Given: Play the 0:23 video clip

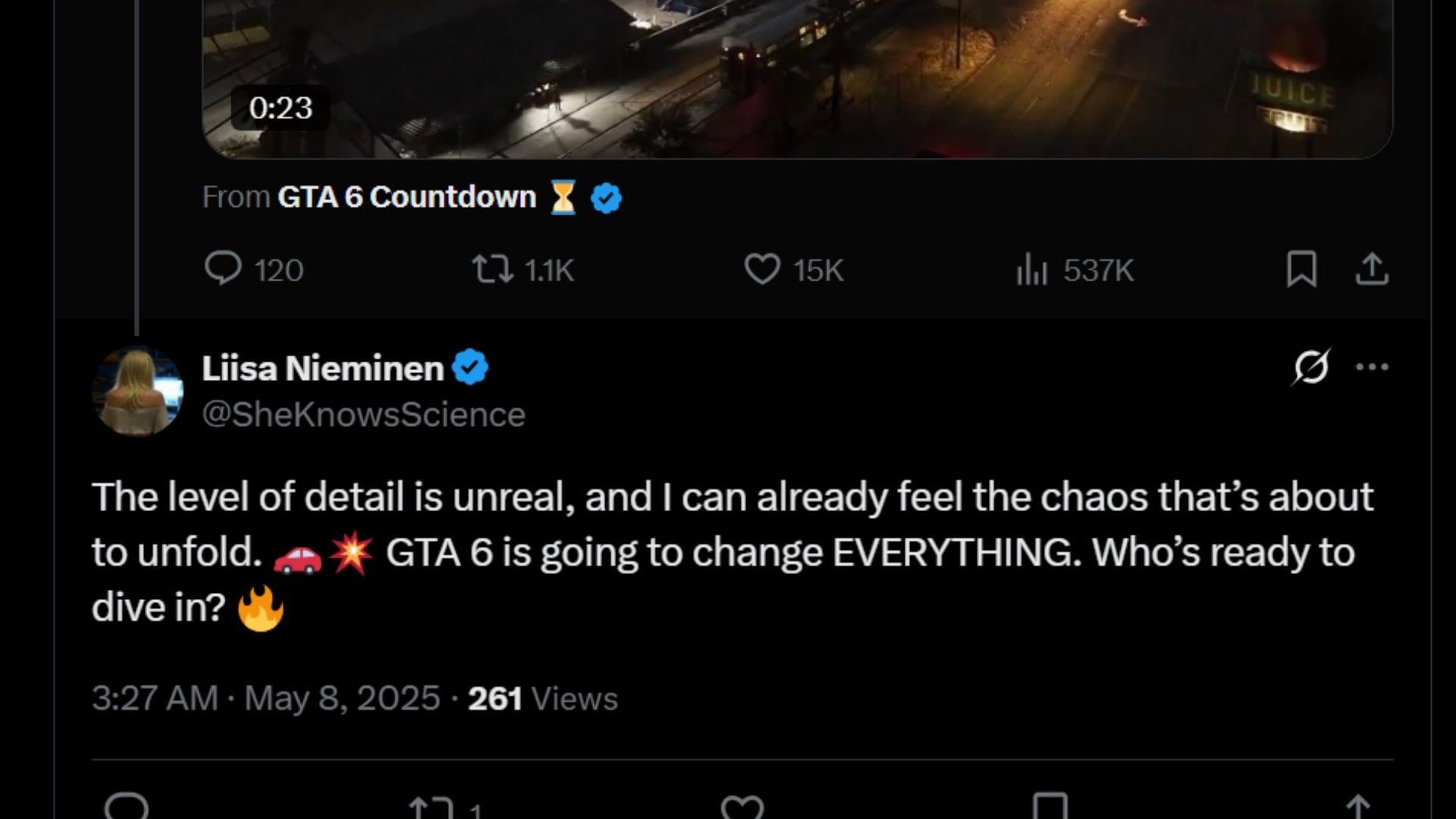Looking at the screenshot, I should [796, 76].
